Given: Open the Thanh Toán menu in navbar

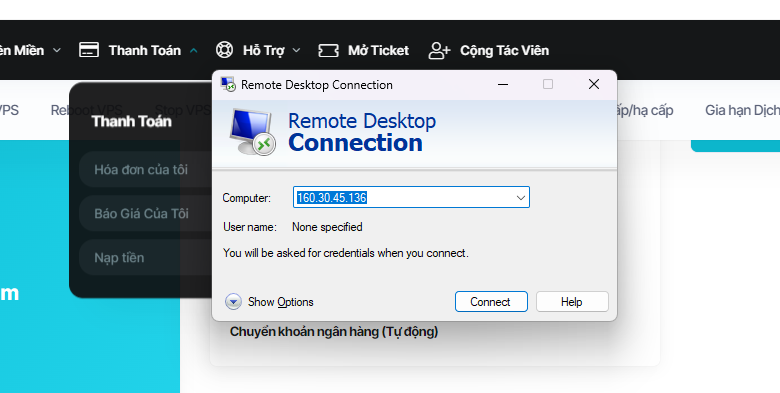Looking at the screenshot, I should coord(144,50).
